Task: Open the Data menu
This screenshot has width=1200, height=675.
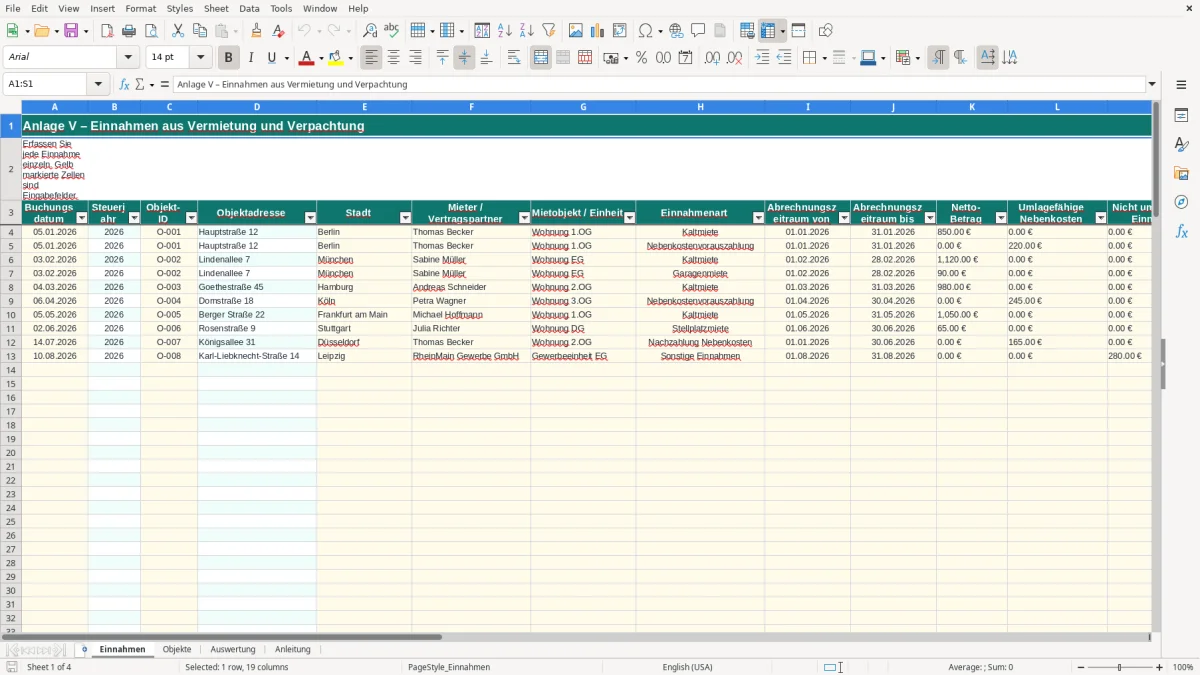Action: pos(249,8)
